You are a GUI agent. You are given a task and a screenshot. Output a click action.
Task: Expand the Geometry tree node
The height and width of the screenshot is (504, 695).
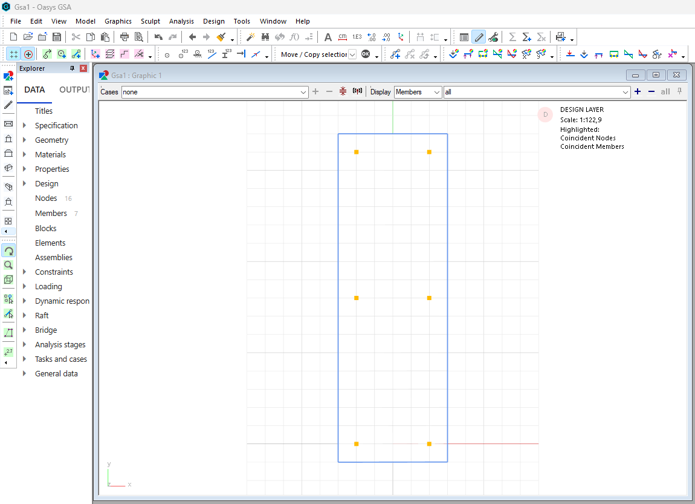(25, 140)
